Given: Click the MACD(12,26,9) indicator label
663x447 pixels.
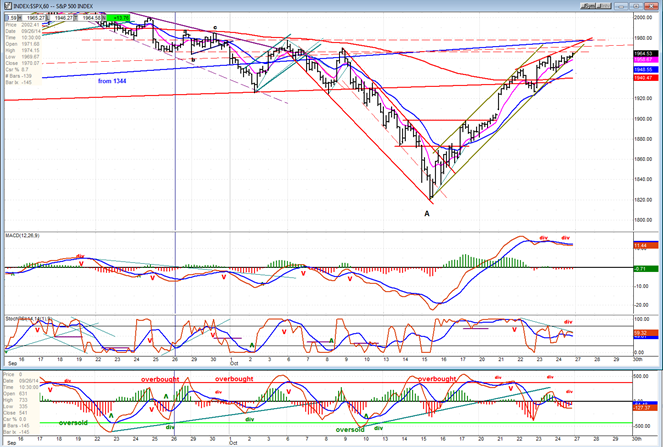Looking at the screenshot, I should point(23,235).
